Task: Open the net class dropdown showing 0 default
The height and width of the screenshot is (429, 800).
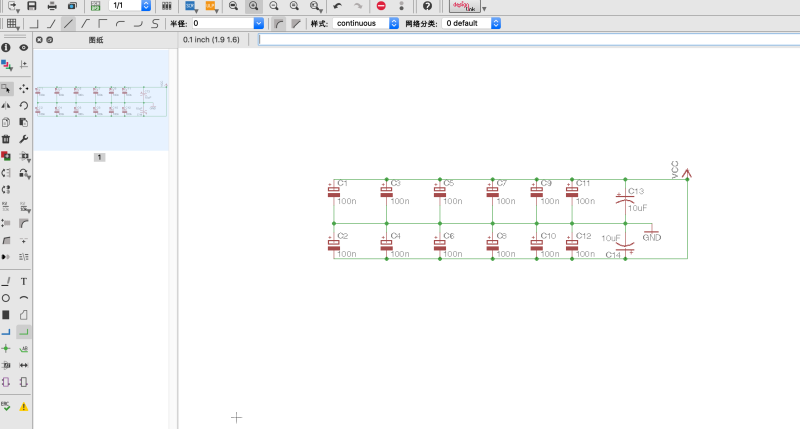Action: (471, 23)
